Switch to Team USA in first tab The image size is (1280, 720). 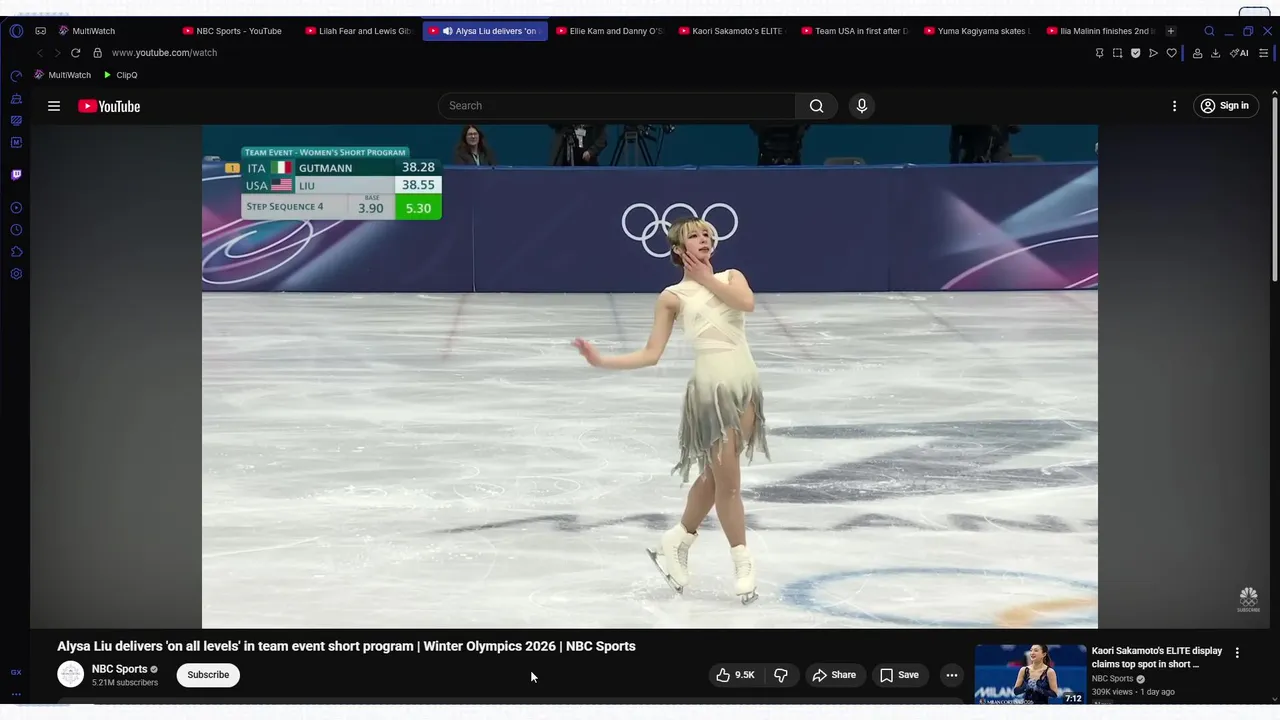pyautogui.click(x=855, y=31)
